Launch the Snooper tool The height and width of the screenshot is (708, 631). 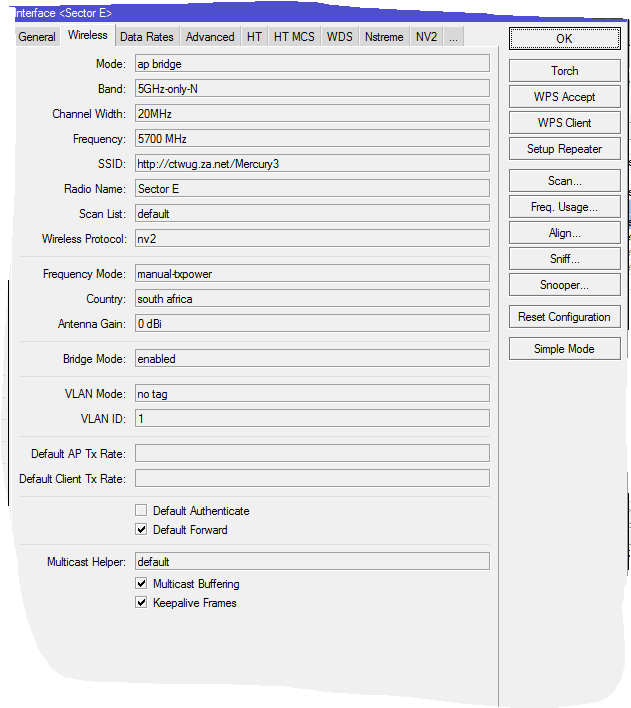click(564, 285)
